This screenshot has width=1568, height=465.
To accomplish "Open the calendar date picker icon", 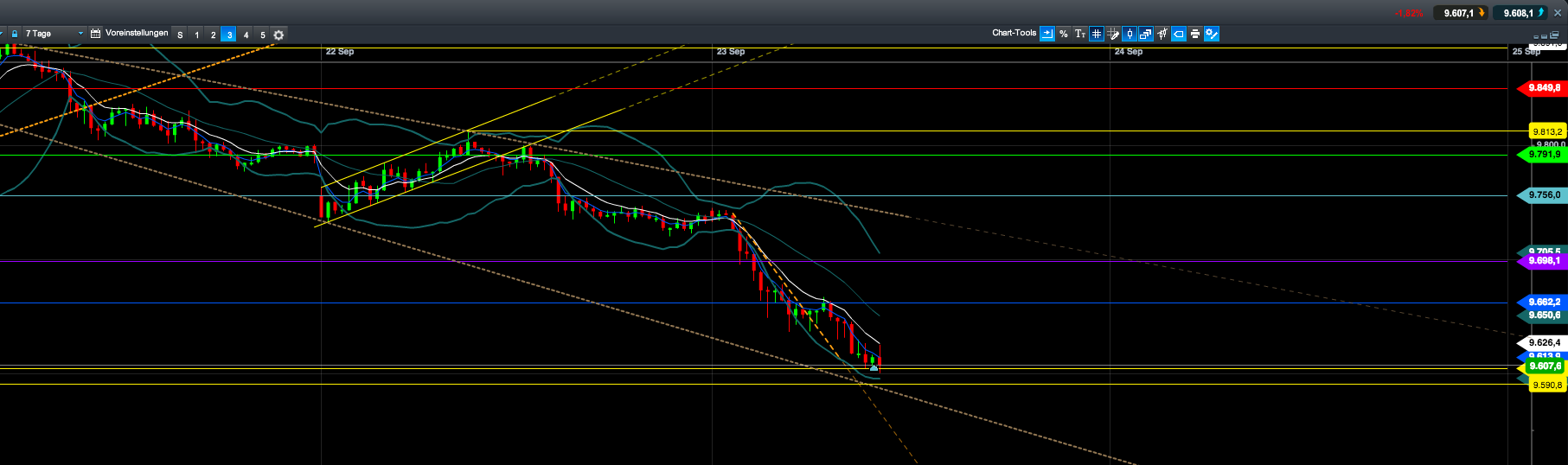I will pos(95,34).
